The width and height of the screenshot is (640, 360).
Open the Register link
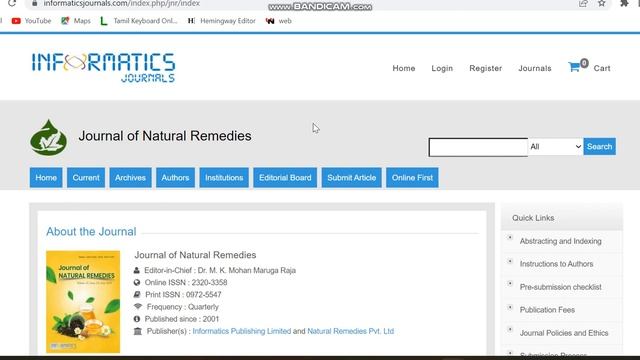click(x=485, y=68)
